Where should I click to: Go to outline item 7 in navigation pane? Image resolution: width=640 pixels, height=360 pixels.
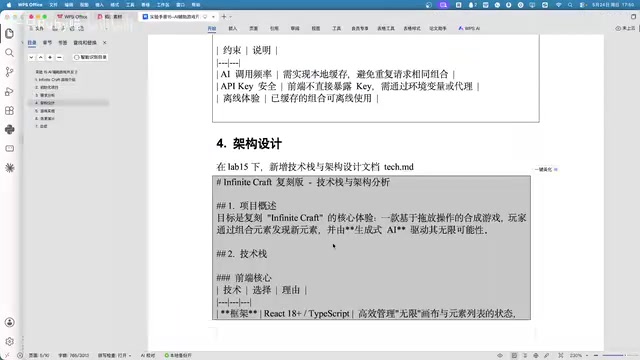coord(41,126)
